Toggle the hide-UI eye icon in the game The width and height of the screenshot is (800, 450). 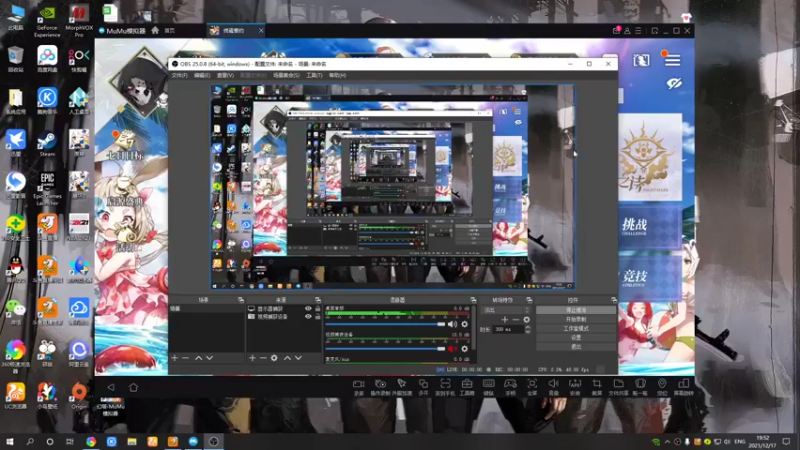[x=674, y=83]
